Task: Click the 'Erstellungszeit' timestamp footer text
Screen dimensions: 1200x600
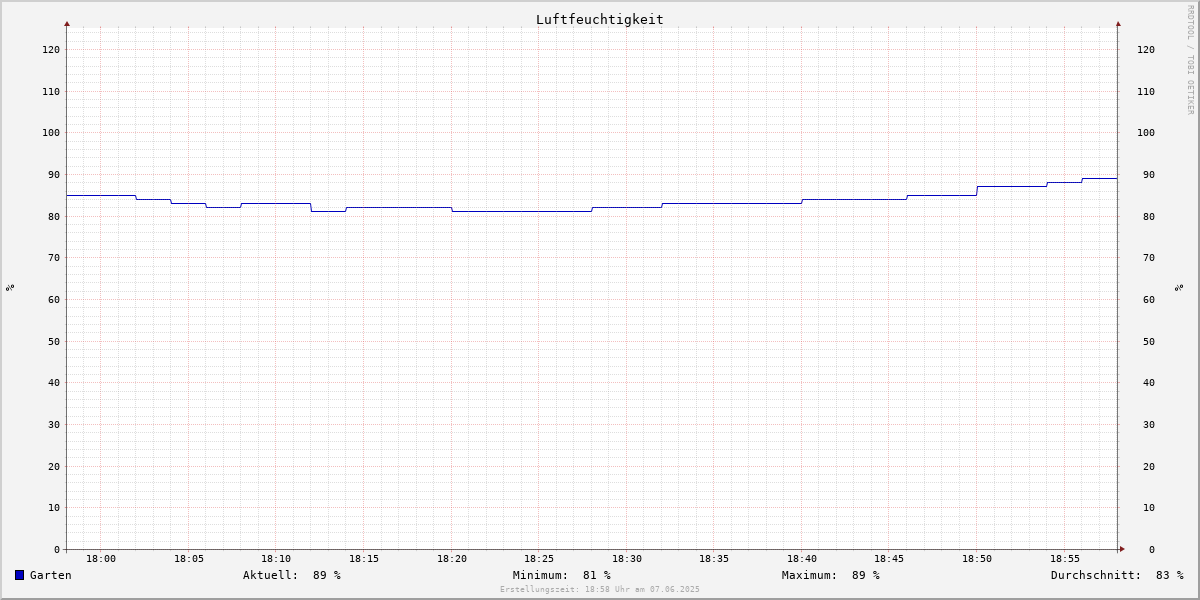Action: pyautogui.click(x=600, y=589)
